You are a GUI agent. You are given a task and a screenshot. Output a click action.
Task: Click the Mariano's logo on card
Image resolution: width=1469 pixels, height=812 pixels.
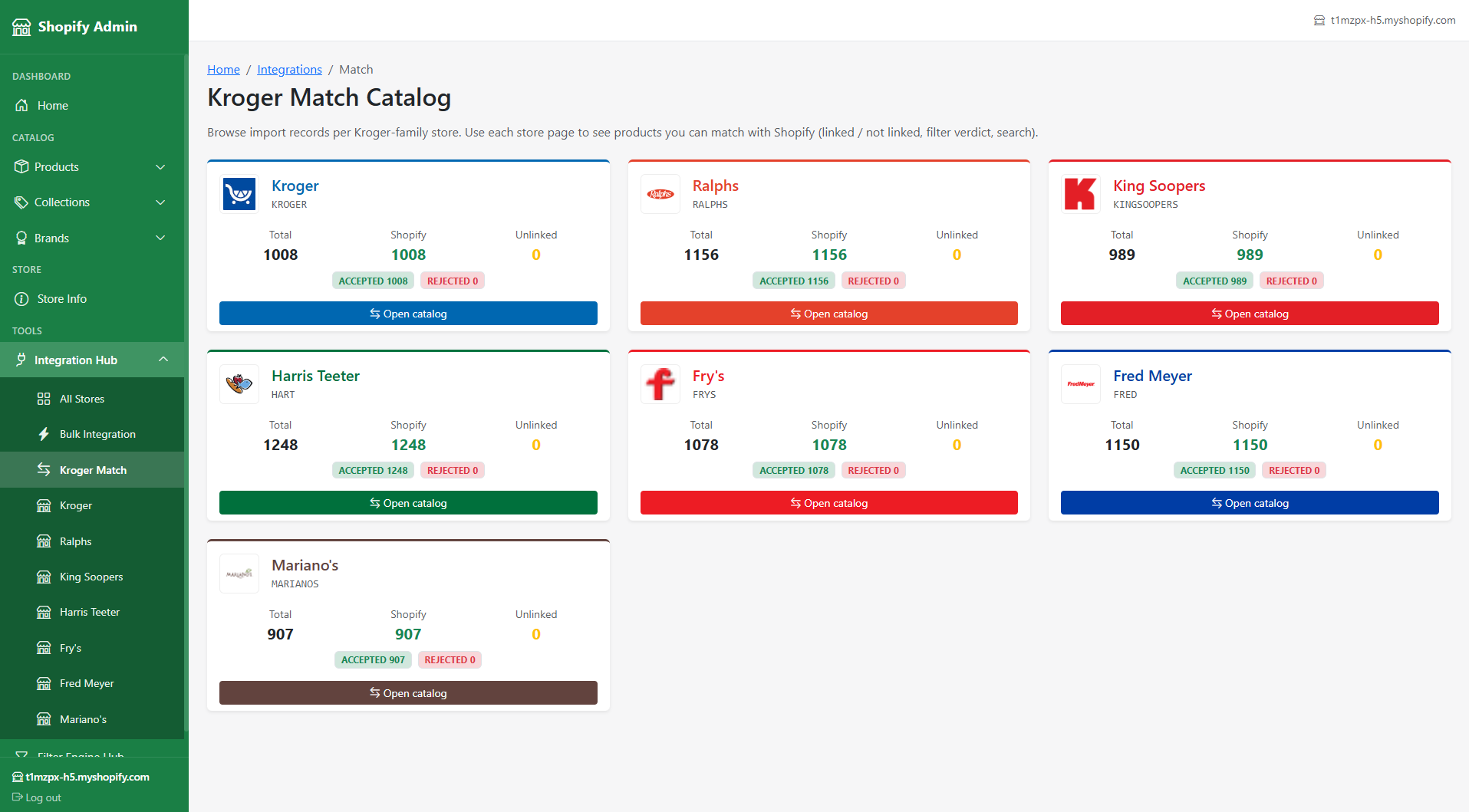point(239,574)
